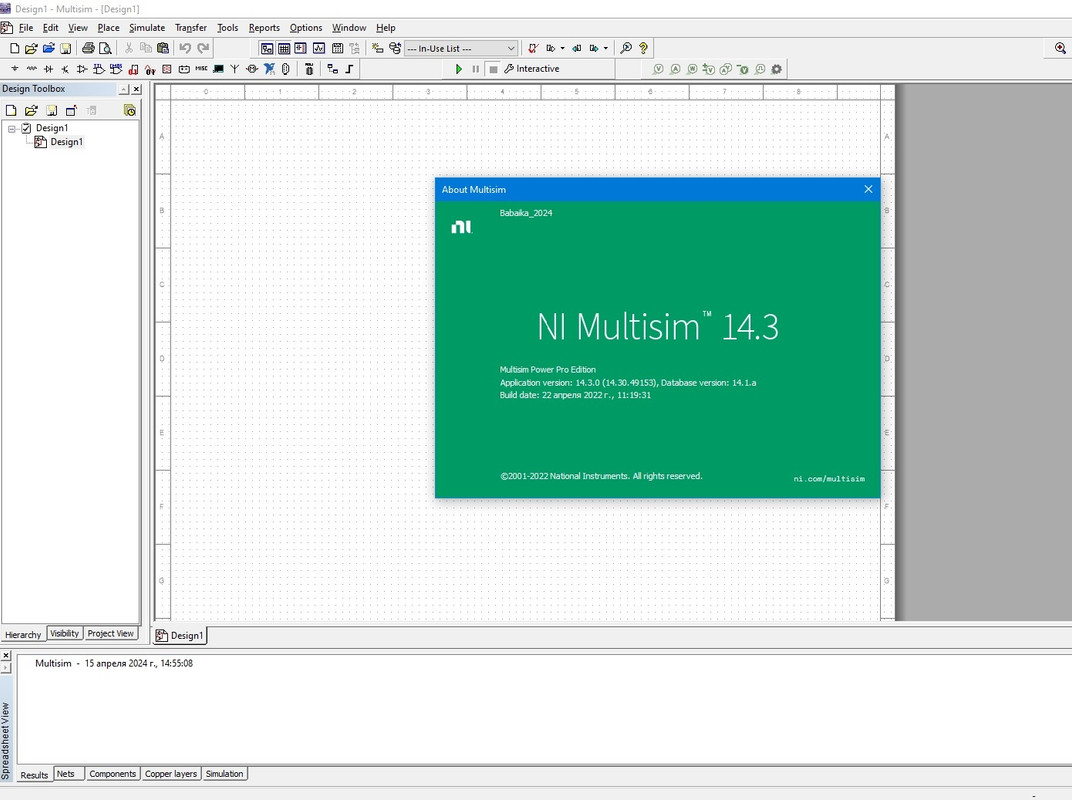Open Find Examples magnifier icon
Screen dimensions: 1072x800
(626, 49)
